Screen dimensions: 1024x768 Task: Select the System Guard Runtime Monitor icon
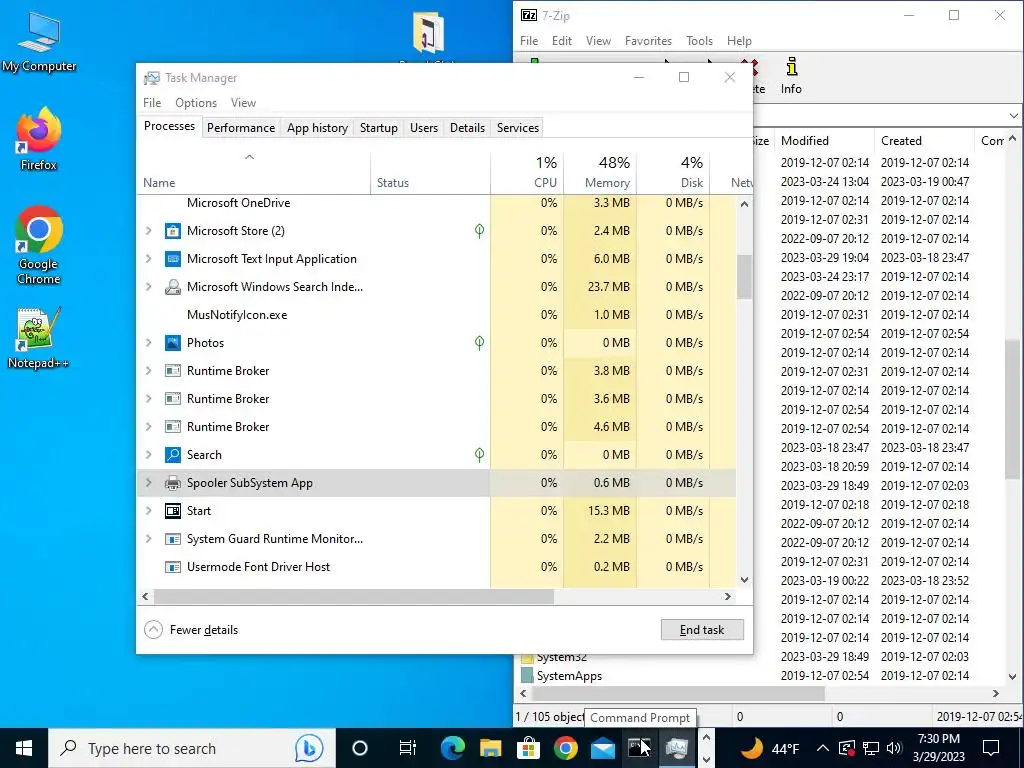(x=172, y=539)
